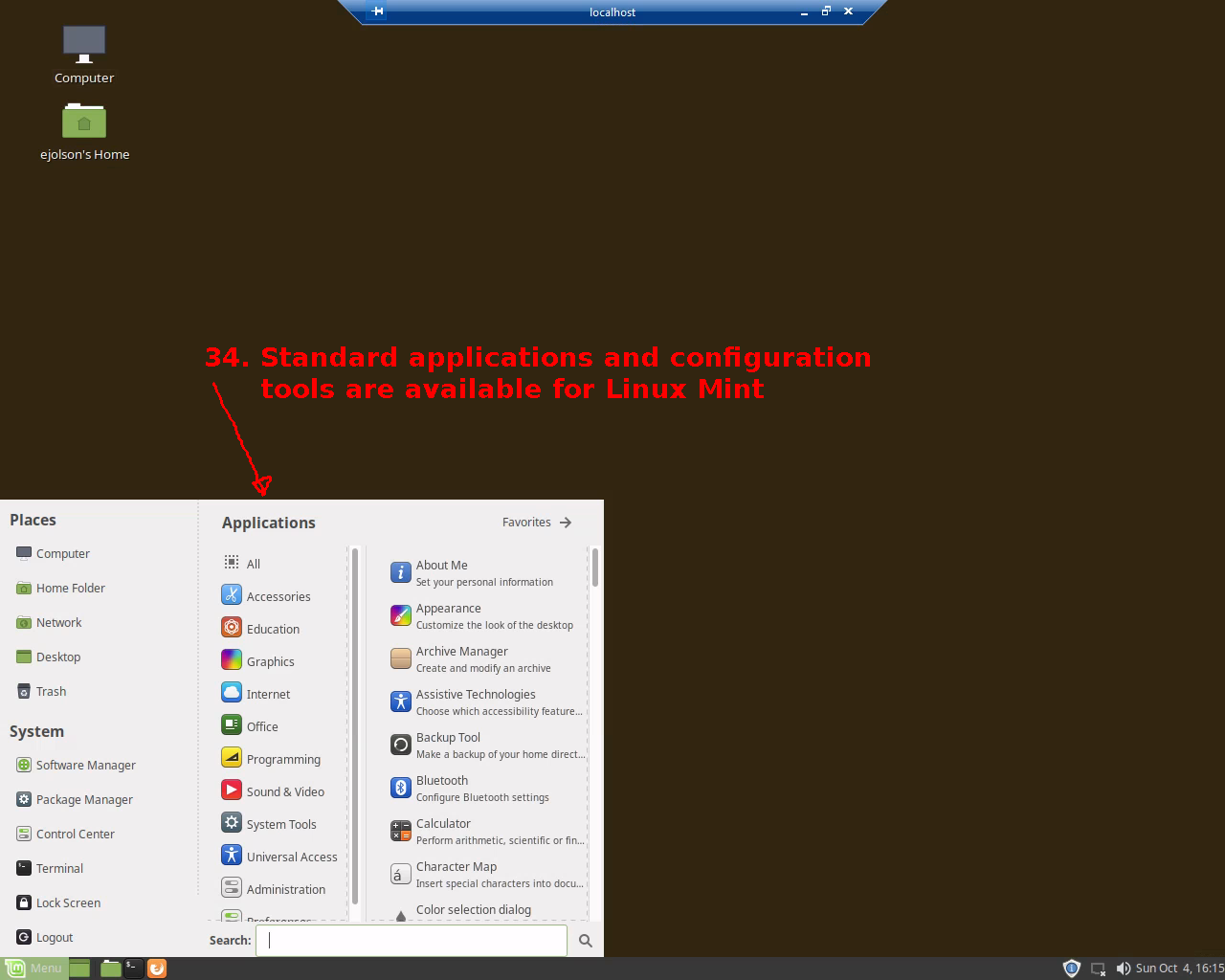The image size is (1225, 980).
Task: Select the Accessories category
Action: (266, 595)
